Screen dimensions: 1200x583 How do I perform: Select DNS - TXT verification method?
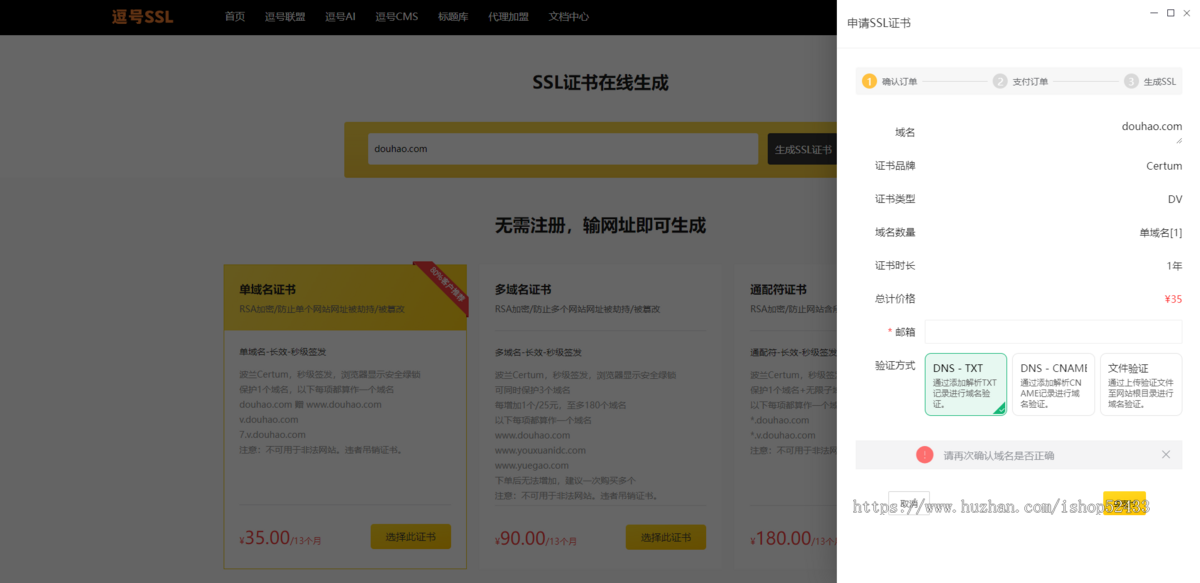(x=966, y=384)
